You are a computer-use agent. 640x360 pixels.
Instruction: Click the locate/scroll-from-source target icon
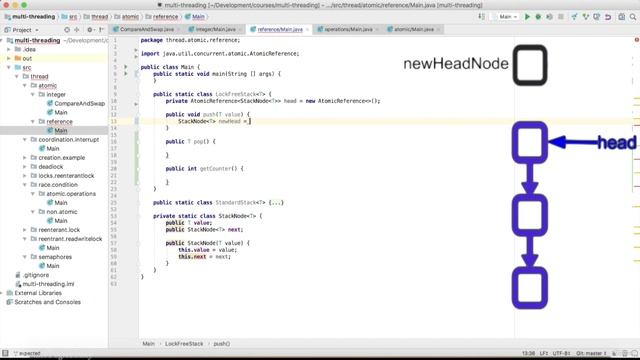tap(67, 30)
